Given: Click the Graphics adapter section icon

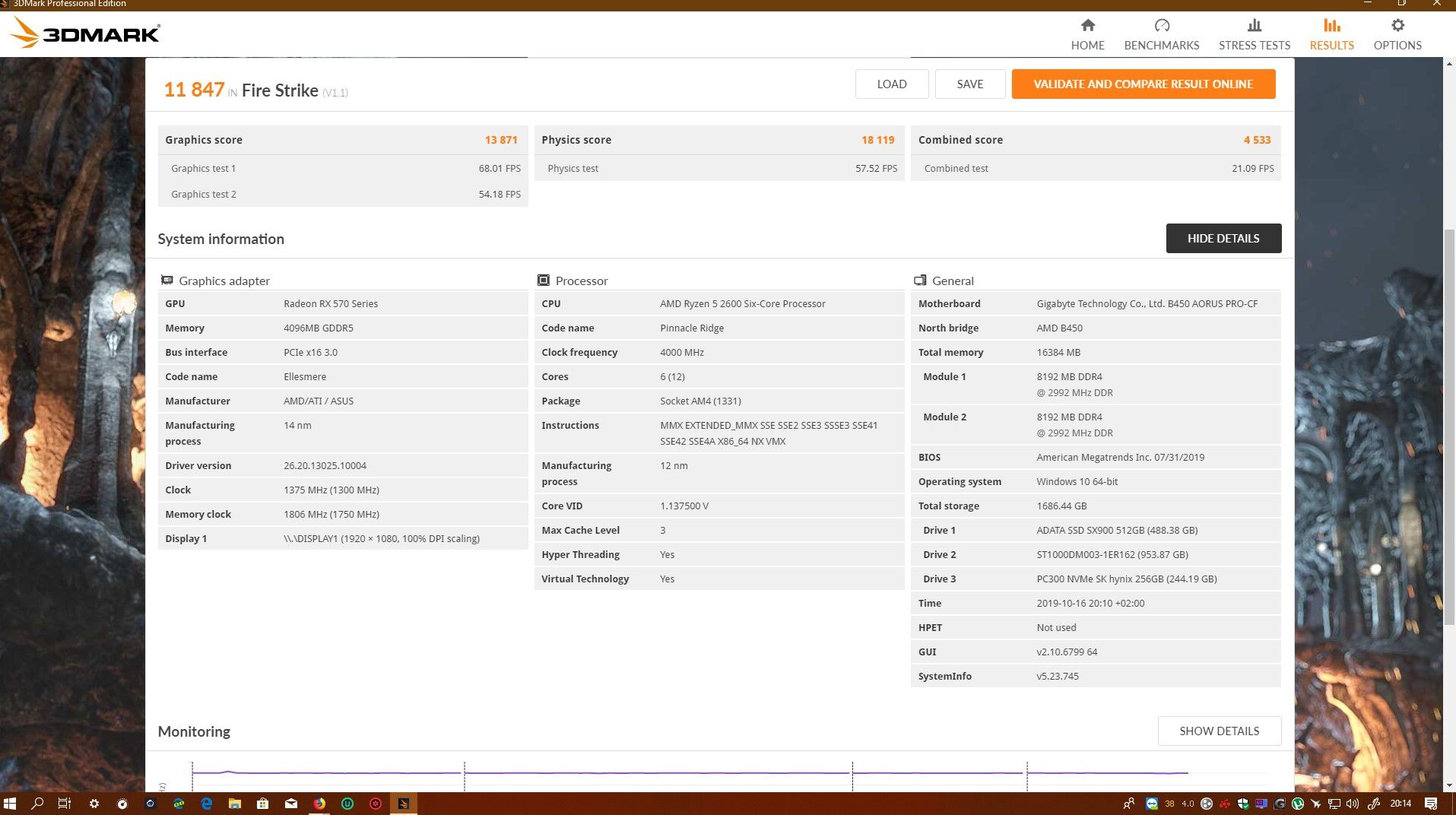Looking at the screenshot, I should [167, 281].
